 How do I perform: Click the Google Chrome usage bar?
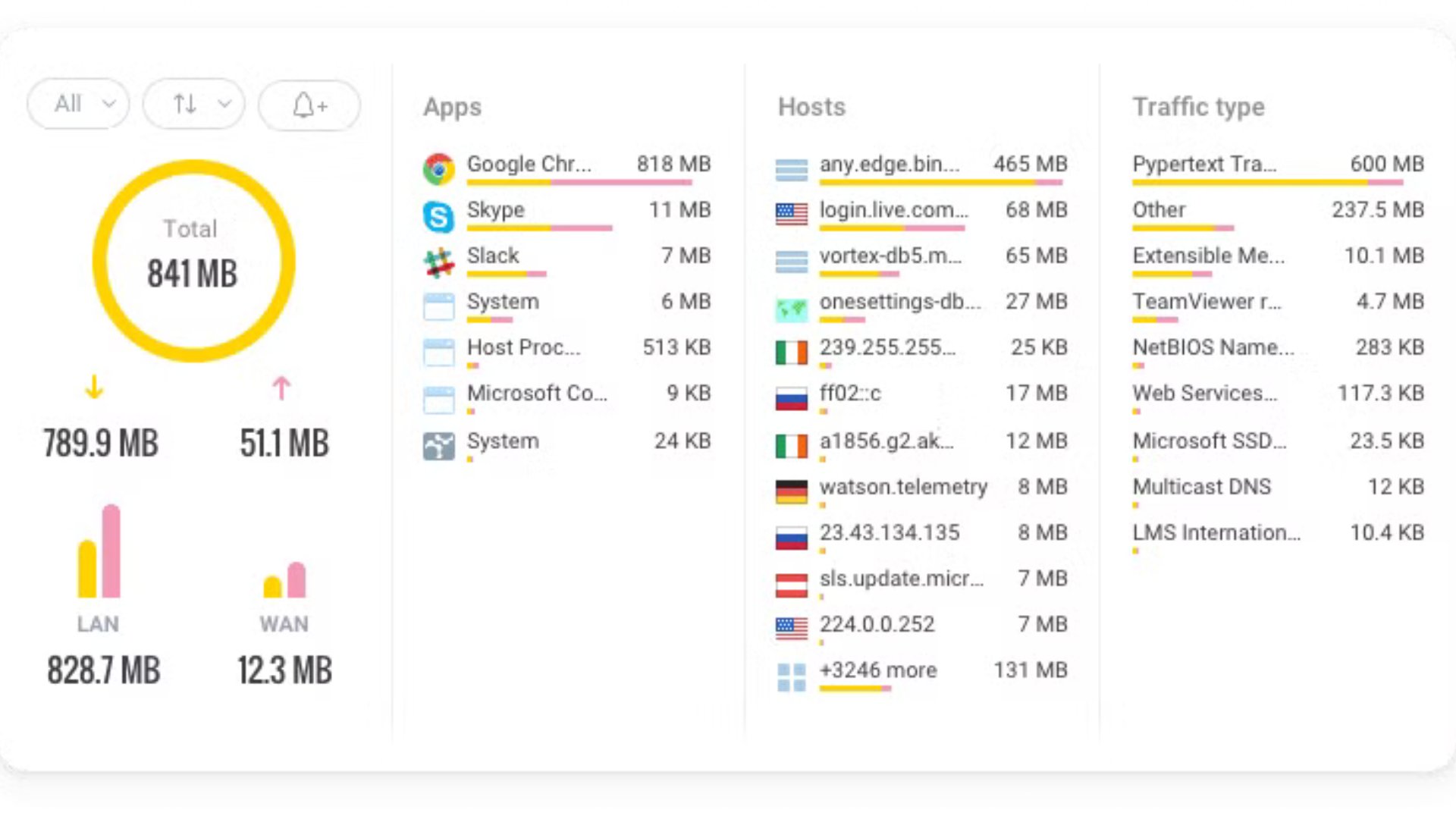click(579, 183)
